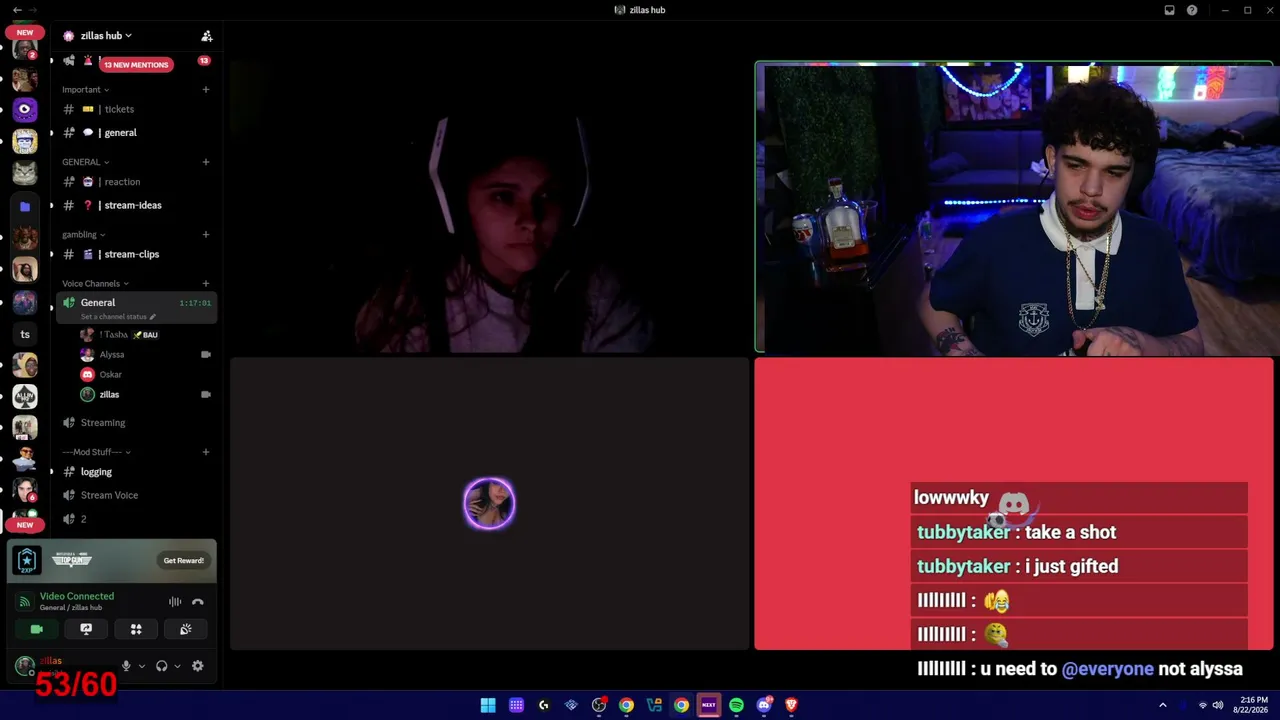Open the 'General / zillas hub' connection link
The height and width of the screenshot is (720, 1280).
coord(70,608)
